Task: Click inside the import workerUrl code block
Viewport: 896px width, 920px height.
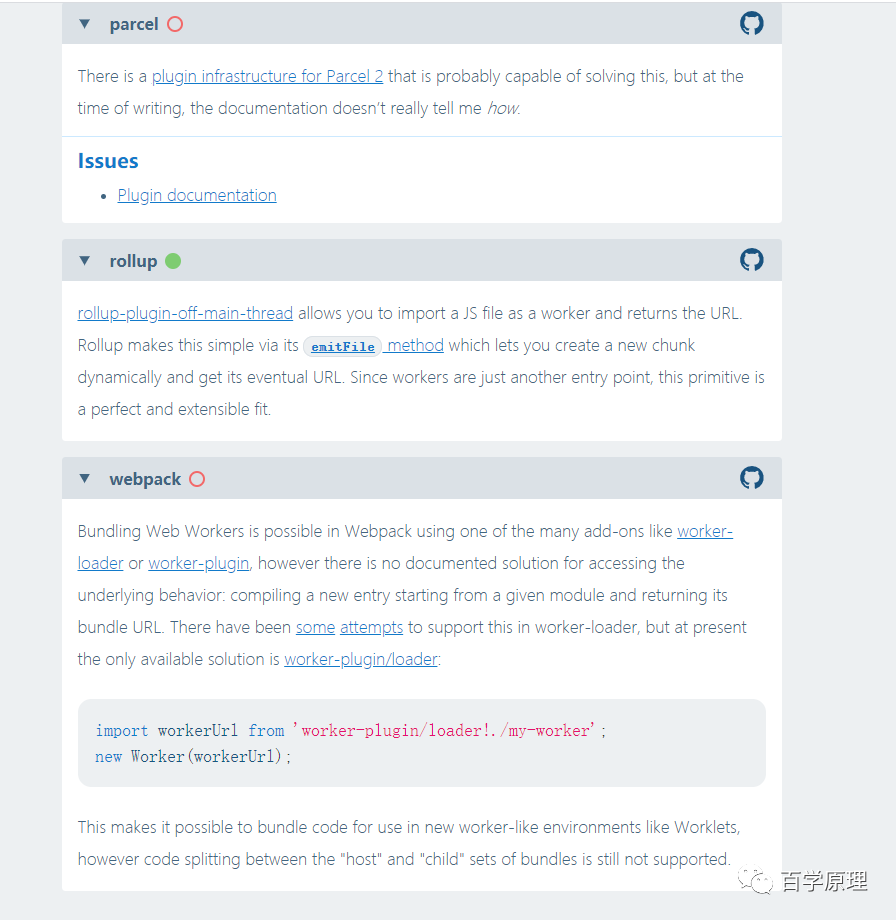Action: point(422,743)
